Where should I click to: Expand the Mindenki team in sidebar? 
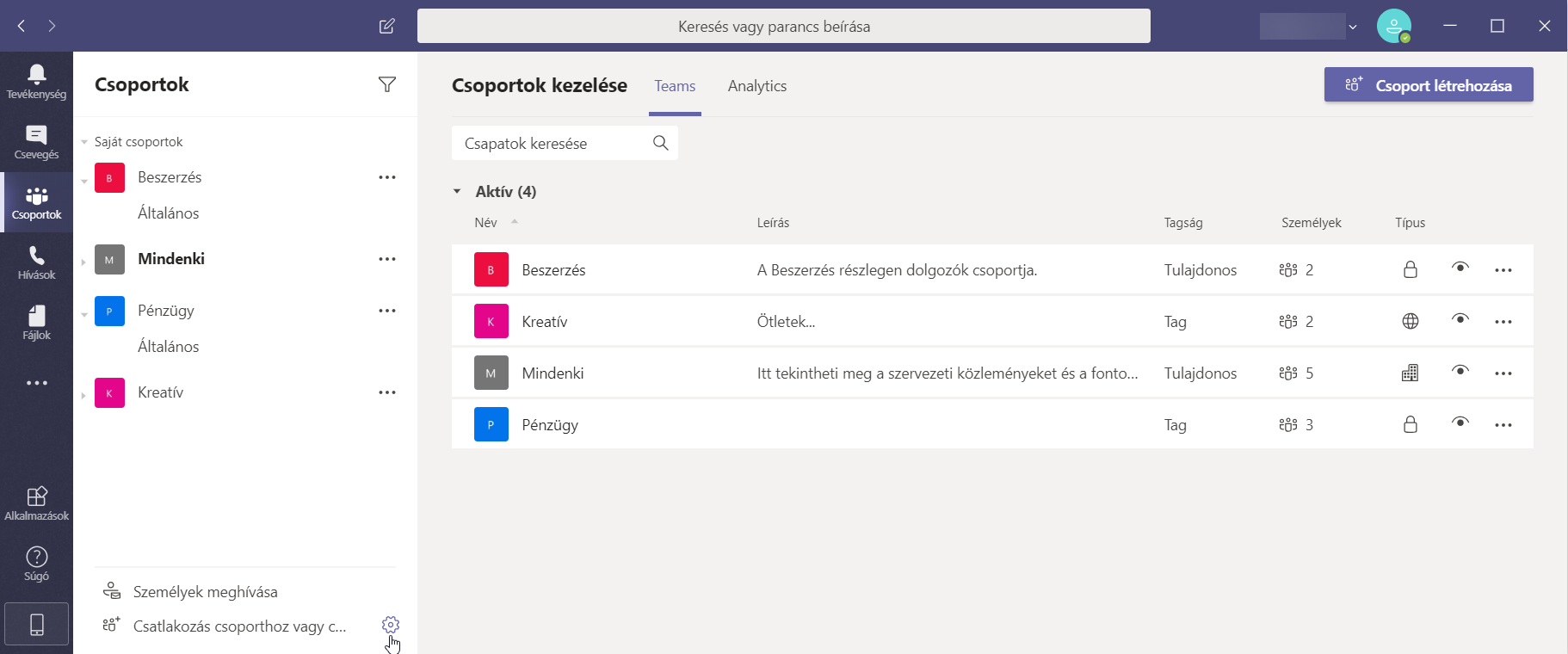[83, 262]
